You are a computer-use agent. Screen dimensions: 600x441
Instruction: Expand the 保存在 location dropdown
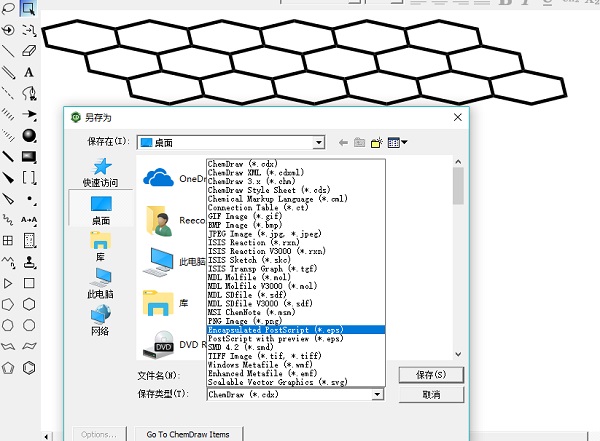pos(318,143)
